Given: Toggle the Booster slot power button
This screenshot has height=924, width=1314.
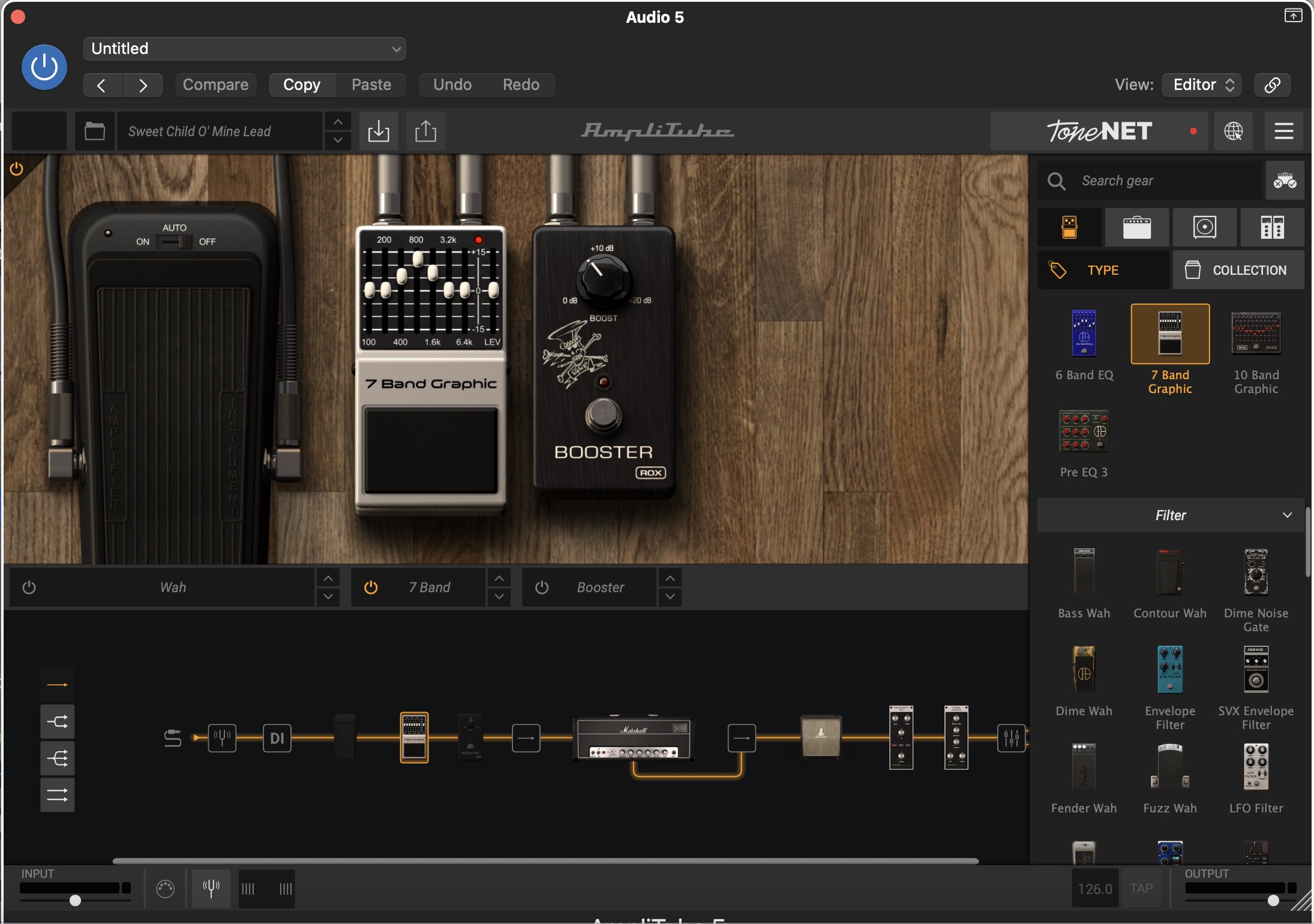Looking at the screenshot, I should (x=542, y=587).
